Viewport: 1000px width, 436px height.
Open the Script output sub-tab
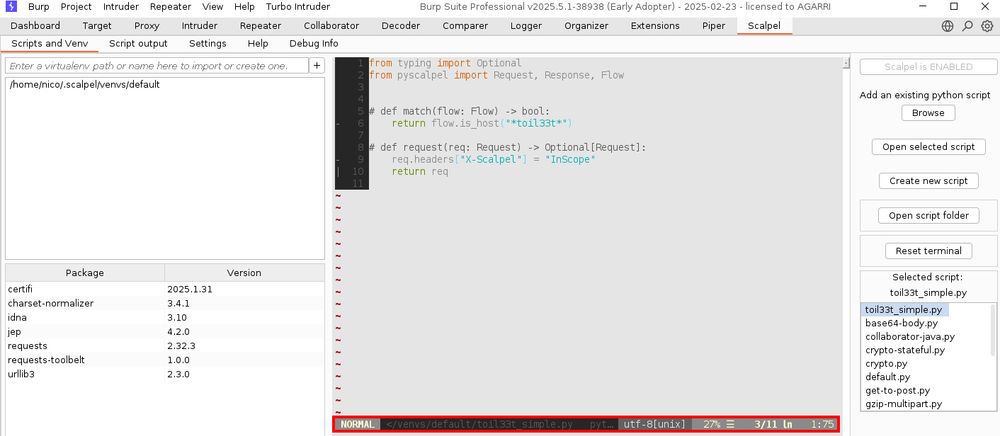coord(138,44)
